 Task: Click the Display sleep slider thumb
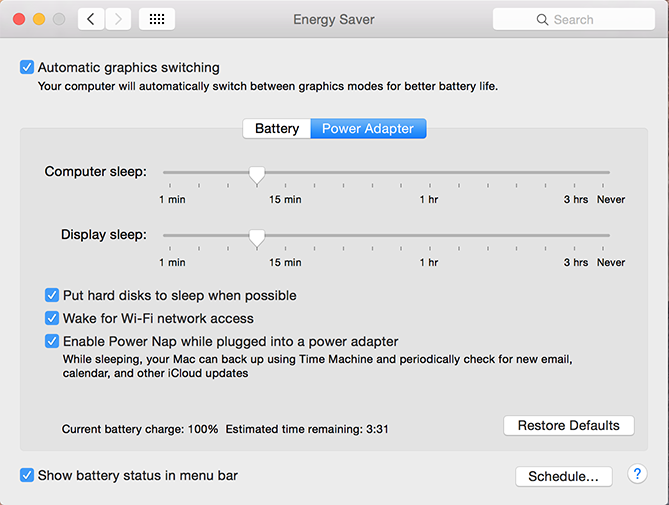257,238
